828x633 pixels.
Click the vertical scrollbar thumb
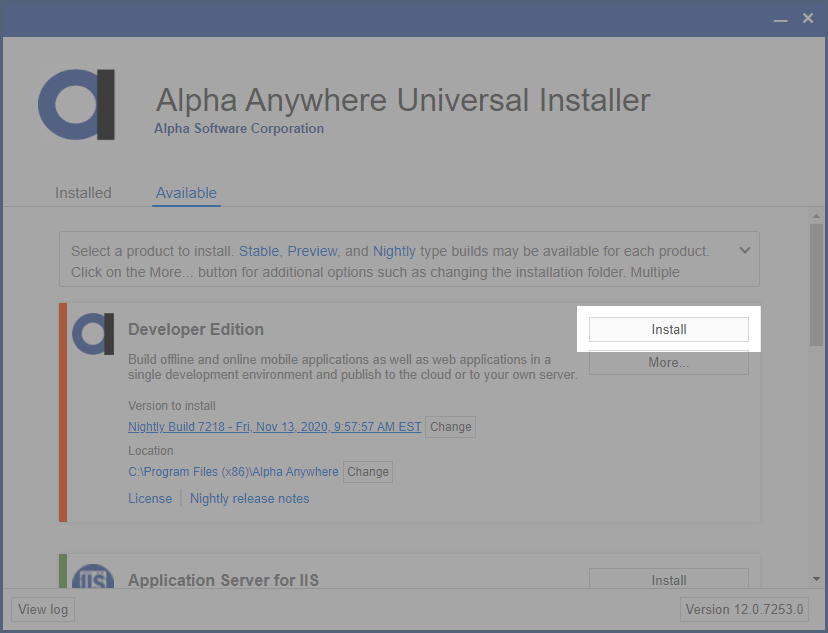pyautogui.click(x=816, y=285)
